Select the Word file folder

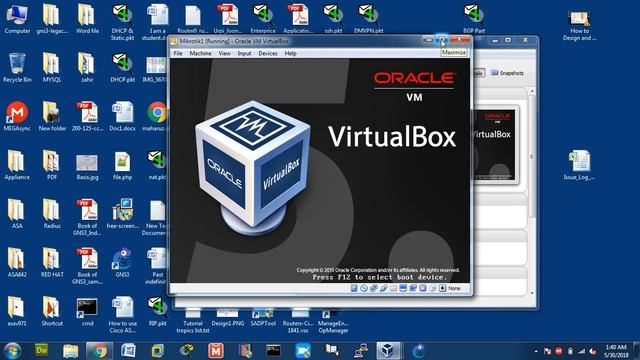coord(87,19)
